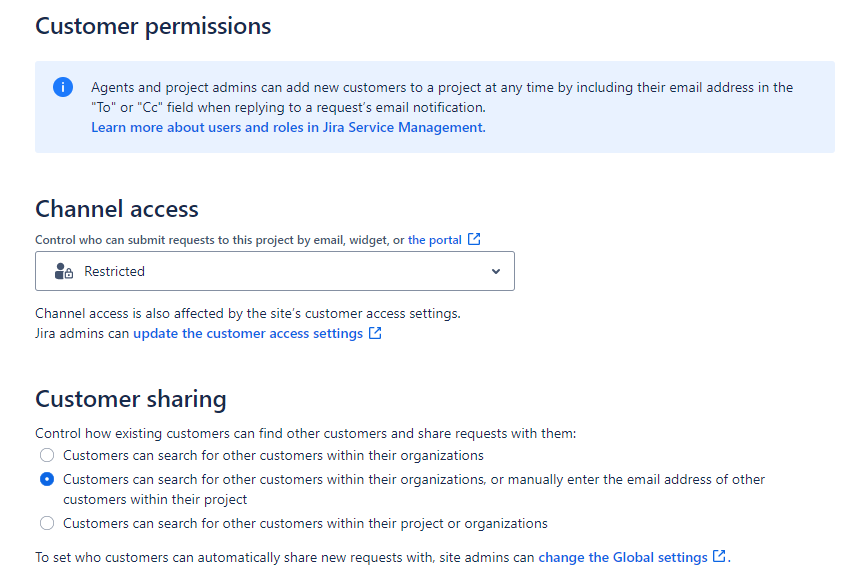The image size is (851, 586).
Task: Open the Restricted channel access dropdown
Action: pos(275,271)
